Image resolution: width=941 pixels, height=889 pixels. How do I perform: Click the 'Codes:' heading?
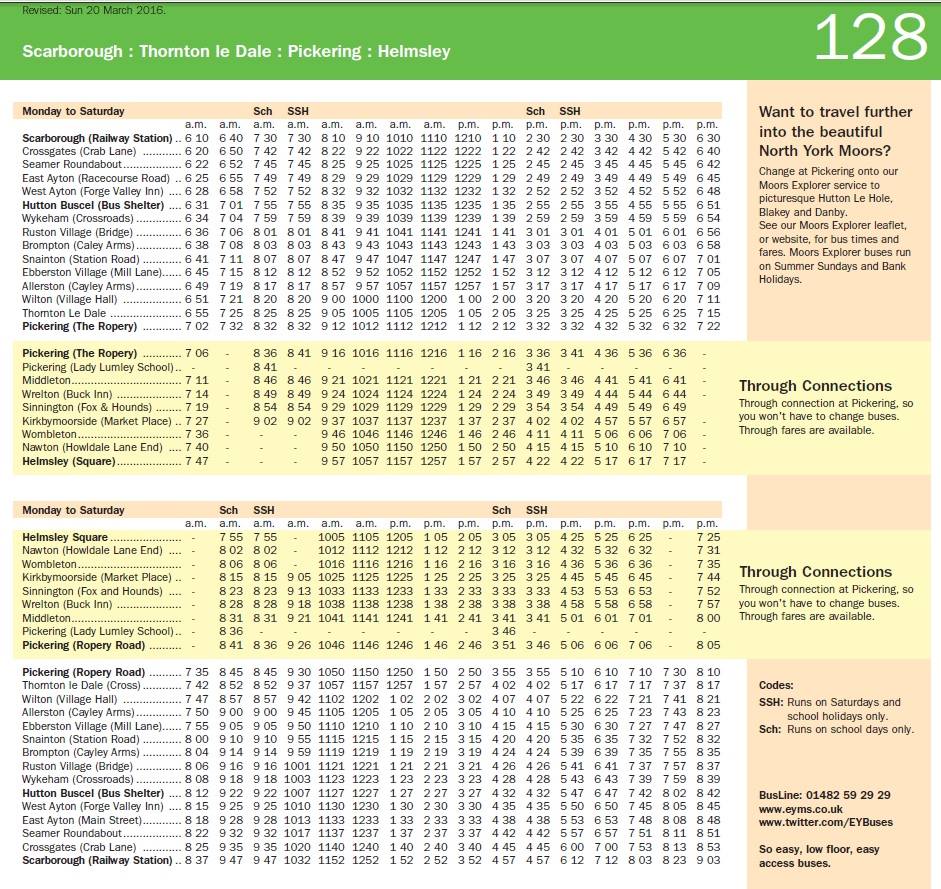(776, 686)
